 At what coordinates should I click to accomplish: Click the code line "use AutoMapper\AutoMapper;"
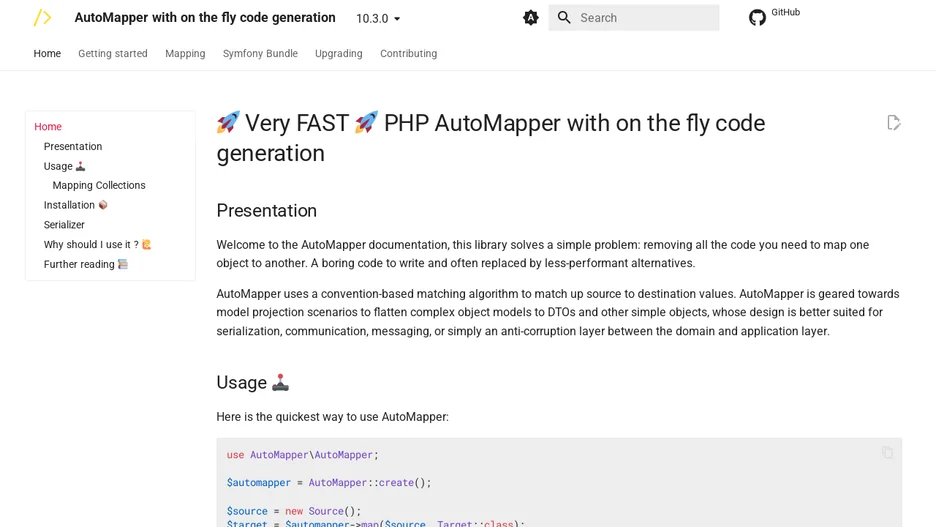click(x=303, y=455)
